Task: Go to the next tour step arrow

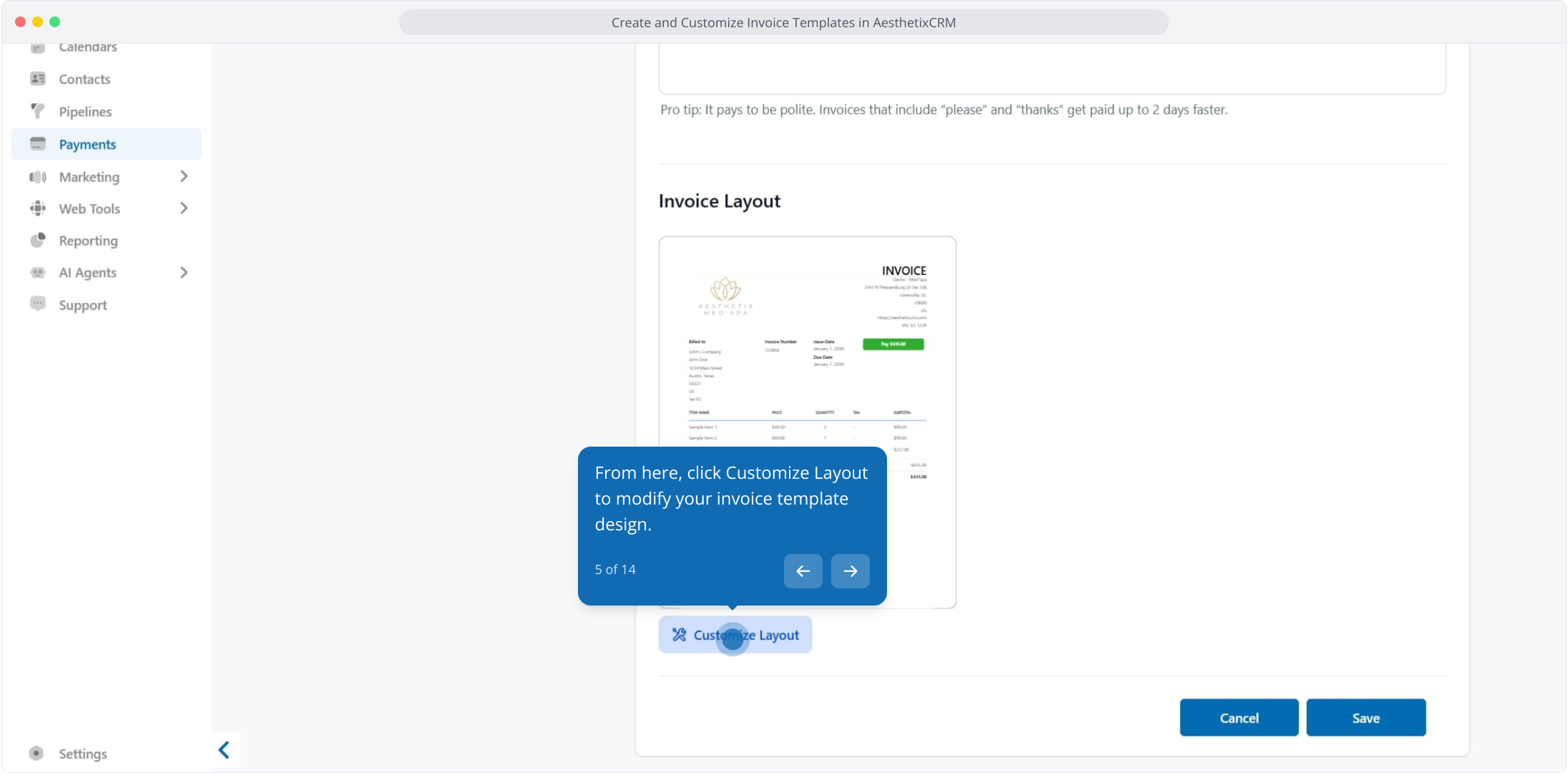Action: pos(850,570)
